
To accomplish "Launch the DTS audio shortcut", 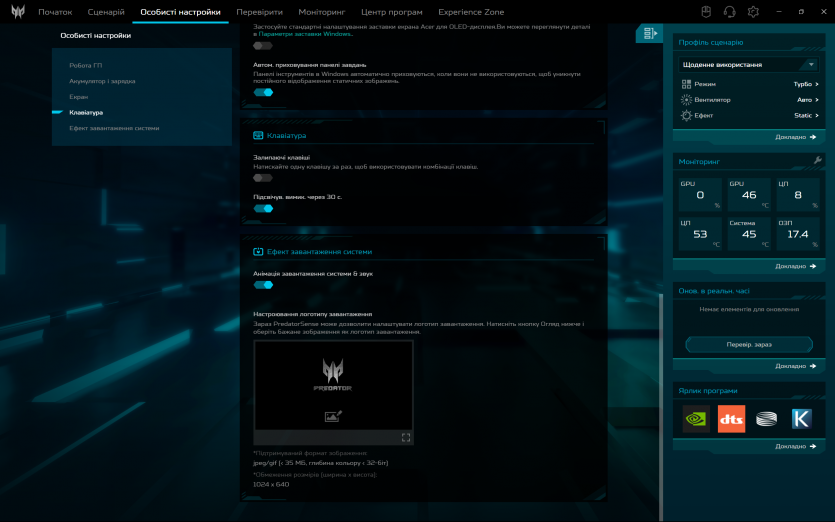I will tap(731, 419).
